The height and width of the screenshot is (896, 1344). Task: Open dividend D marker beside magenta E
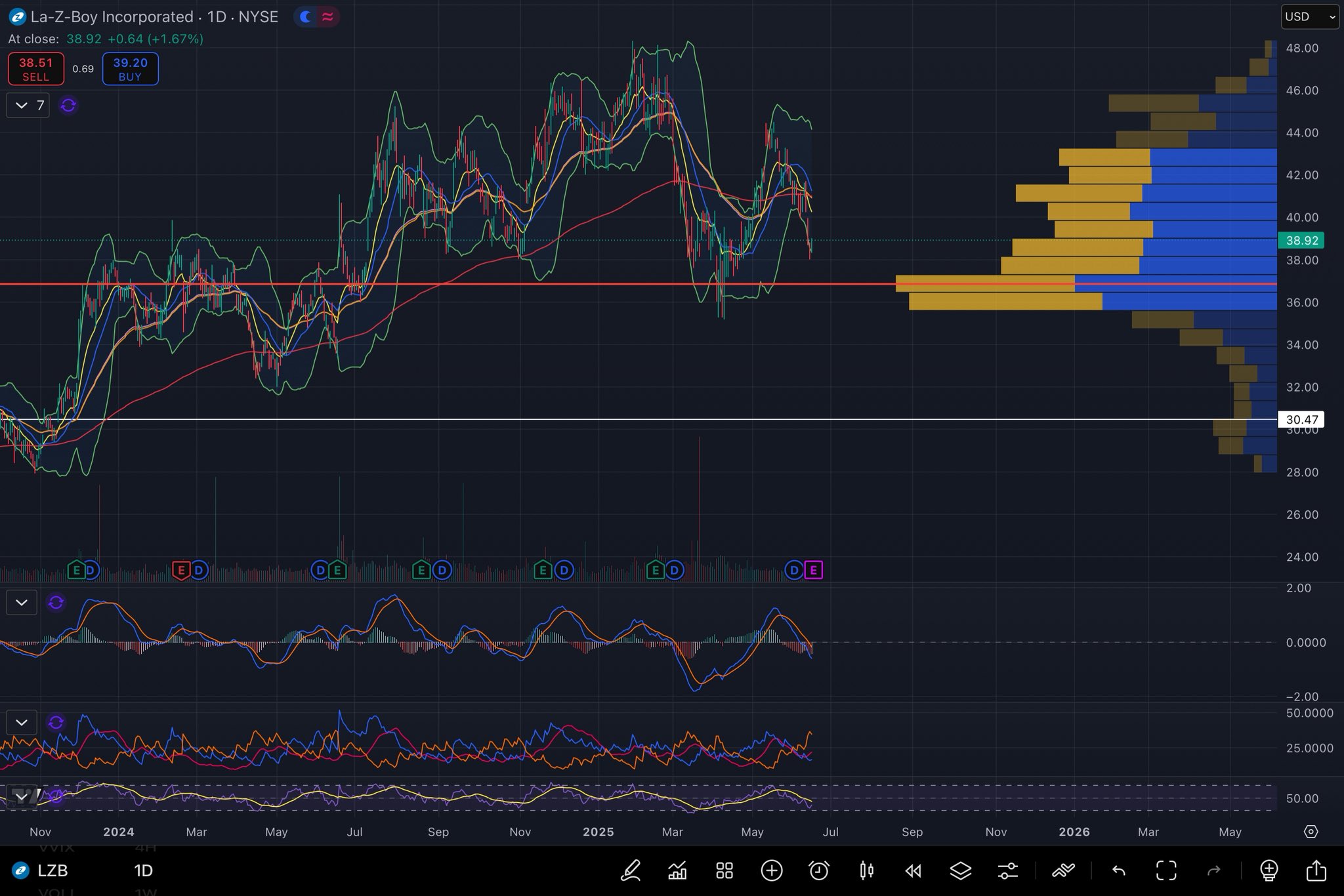point(794,570)
